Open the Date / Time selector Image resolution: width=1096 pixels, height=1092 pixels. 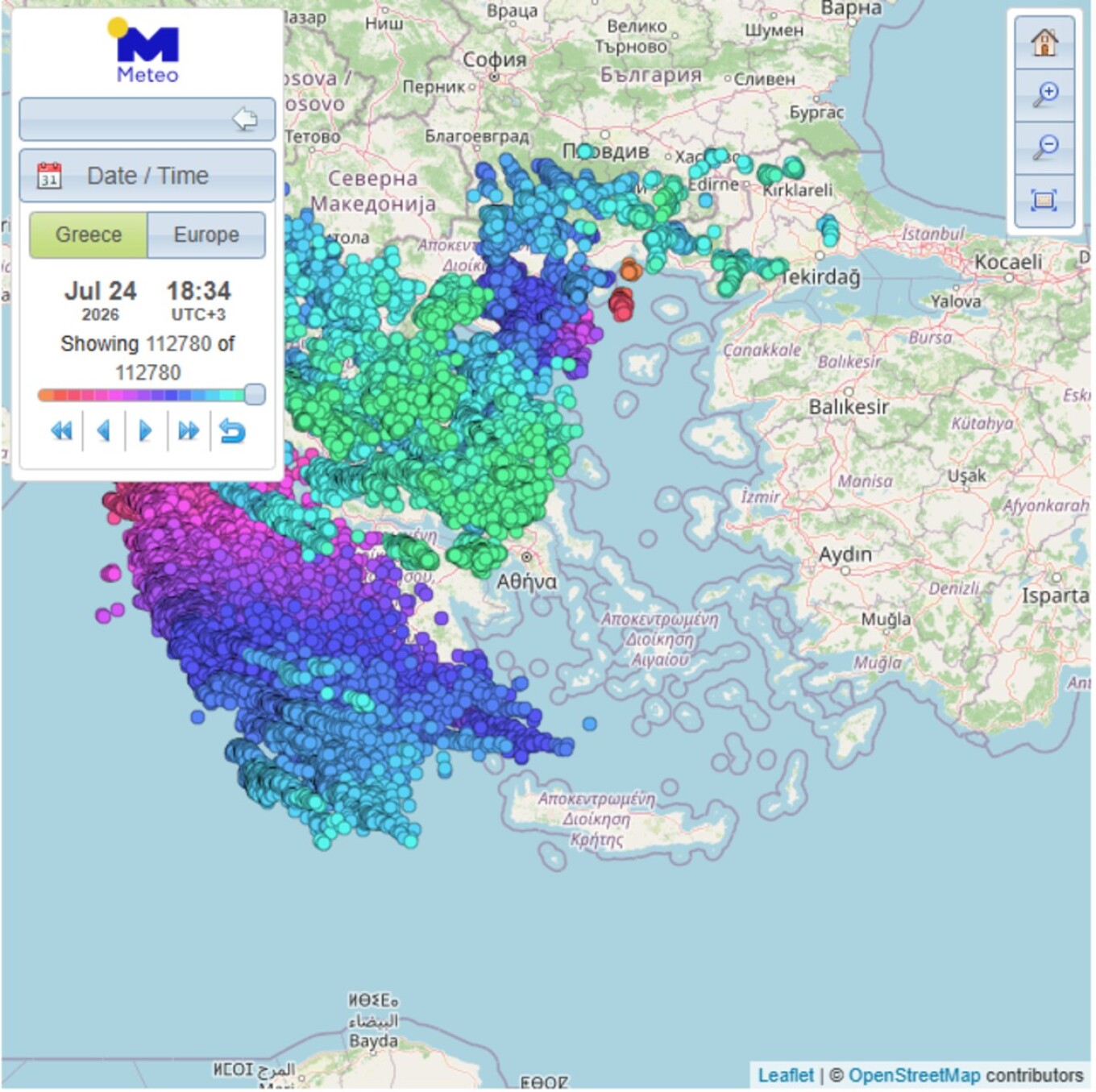pos(147,176)
